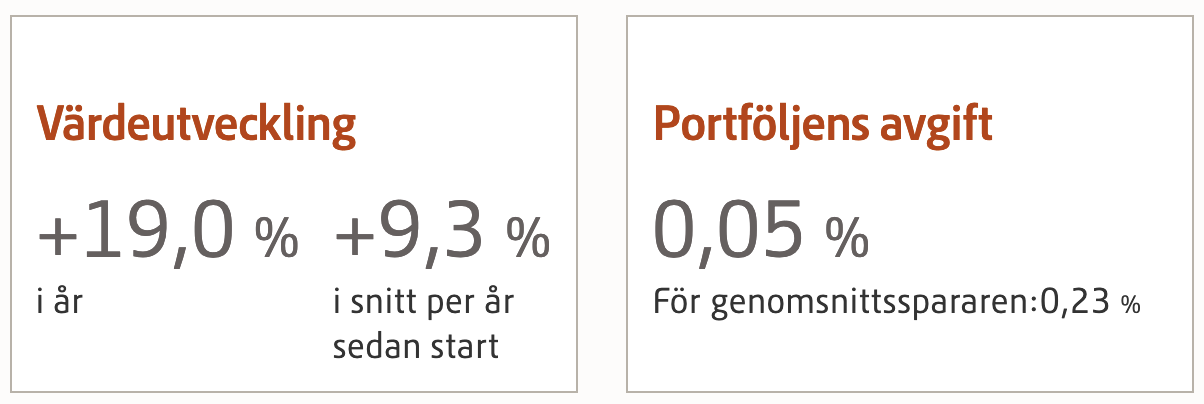Click the Portföljens avgift heading
This screenshot has width=1204, height=404.
pos(823,129)
